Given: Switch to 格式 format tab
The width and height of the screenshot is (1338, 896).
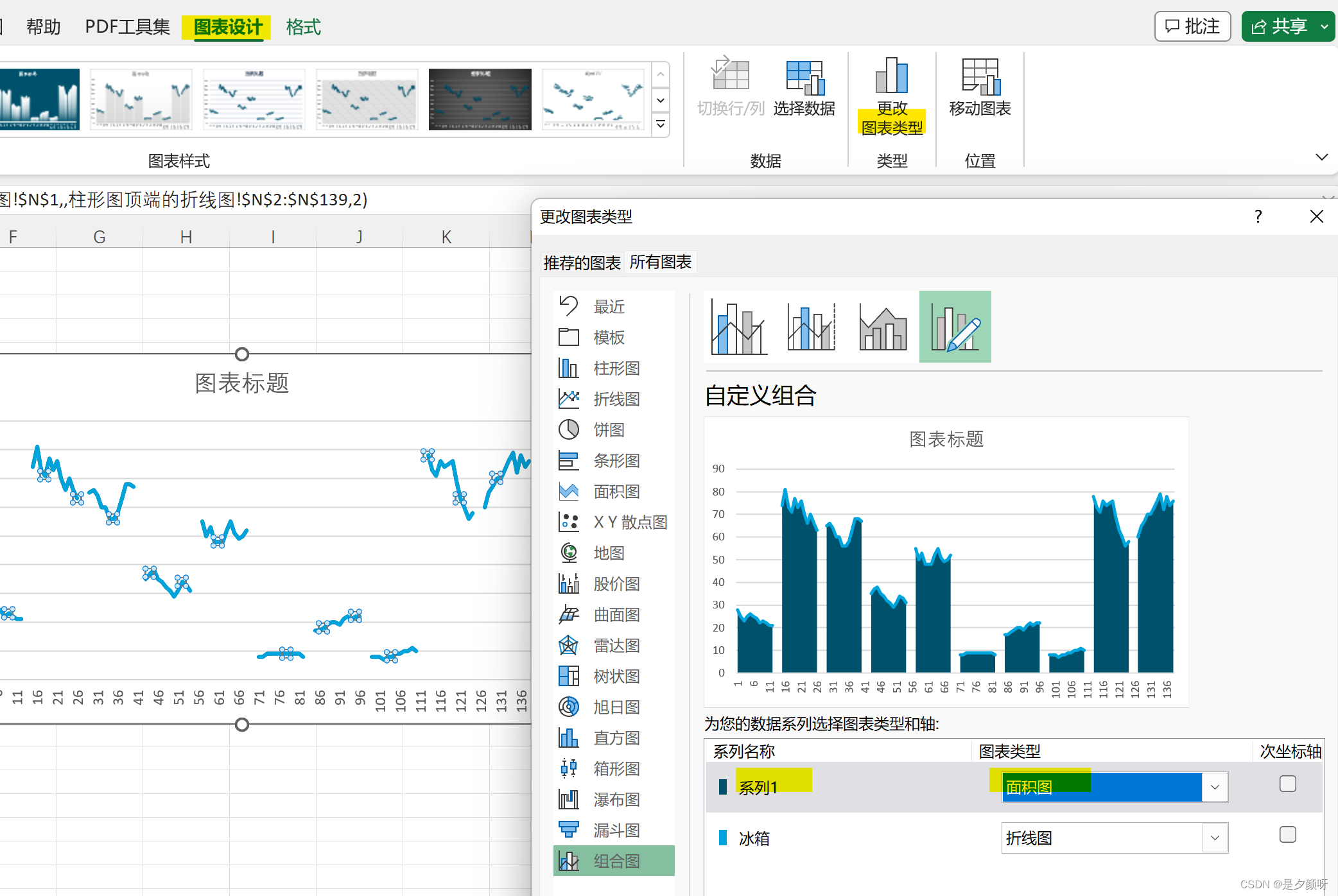Looking at the screenshot, I should tap(304, 27).
